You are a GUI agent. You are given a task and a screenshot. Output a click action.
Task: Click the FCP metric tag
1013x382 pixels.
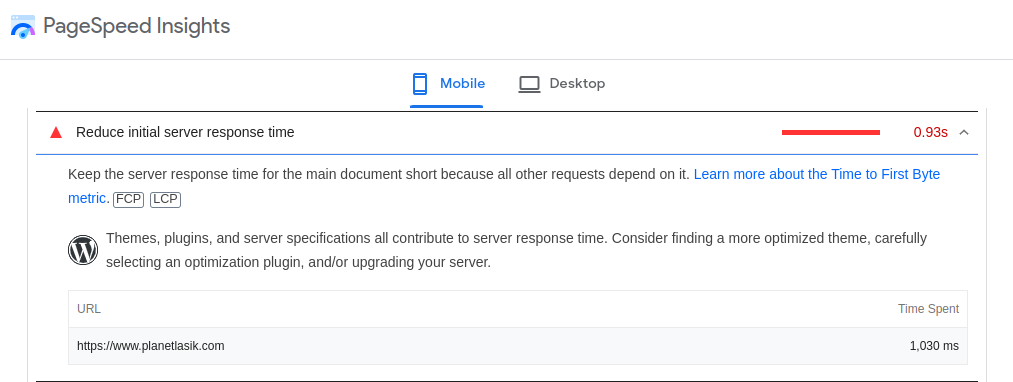(129, 199)
